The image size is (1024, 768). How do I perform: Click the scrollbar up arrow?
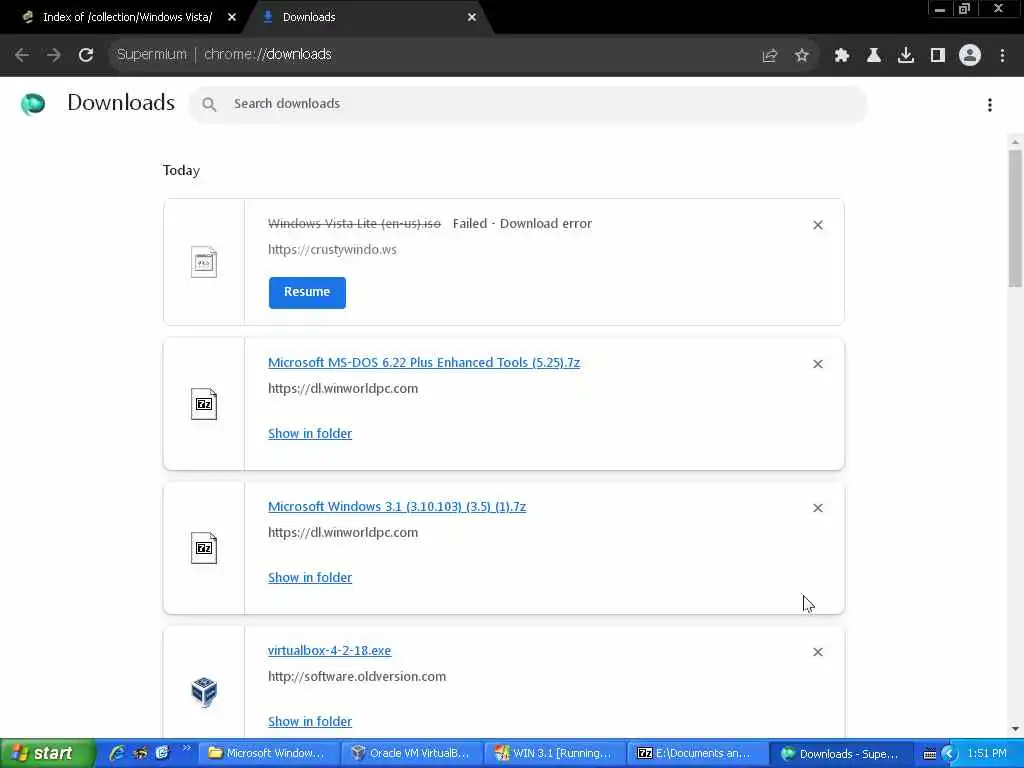click(1015, 142)
